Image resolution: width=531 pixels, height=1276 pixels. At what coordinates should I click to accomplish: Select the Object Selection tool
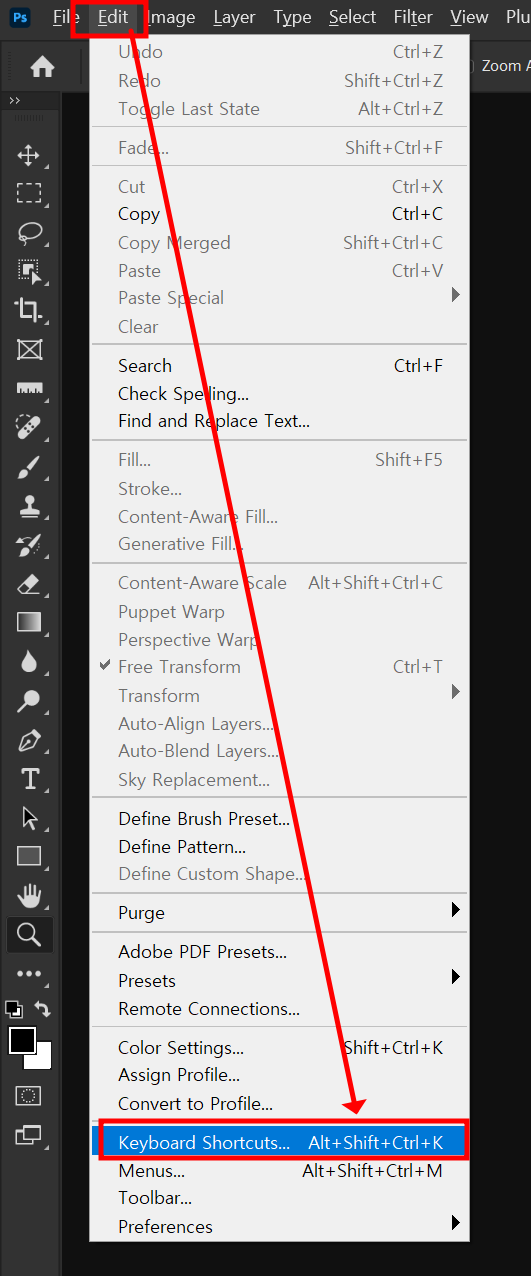click(29, 271)
